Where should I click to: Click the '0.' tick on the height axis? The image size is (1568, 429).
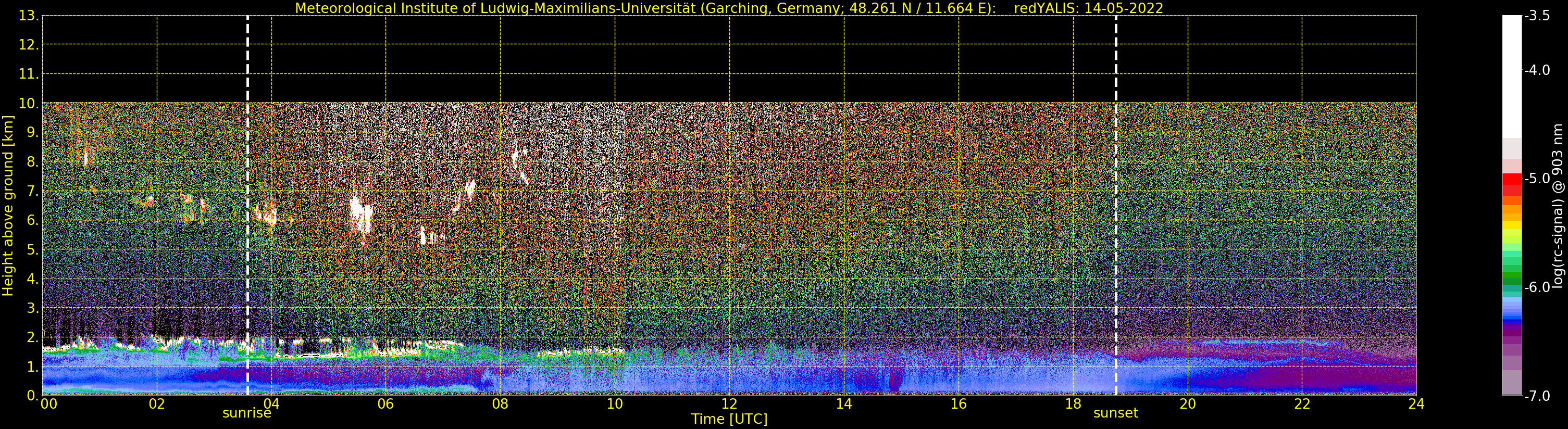click(33, 396)
